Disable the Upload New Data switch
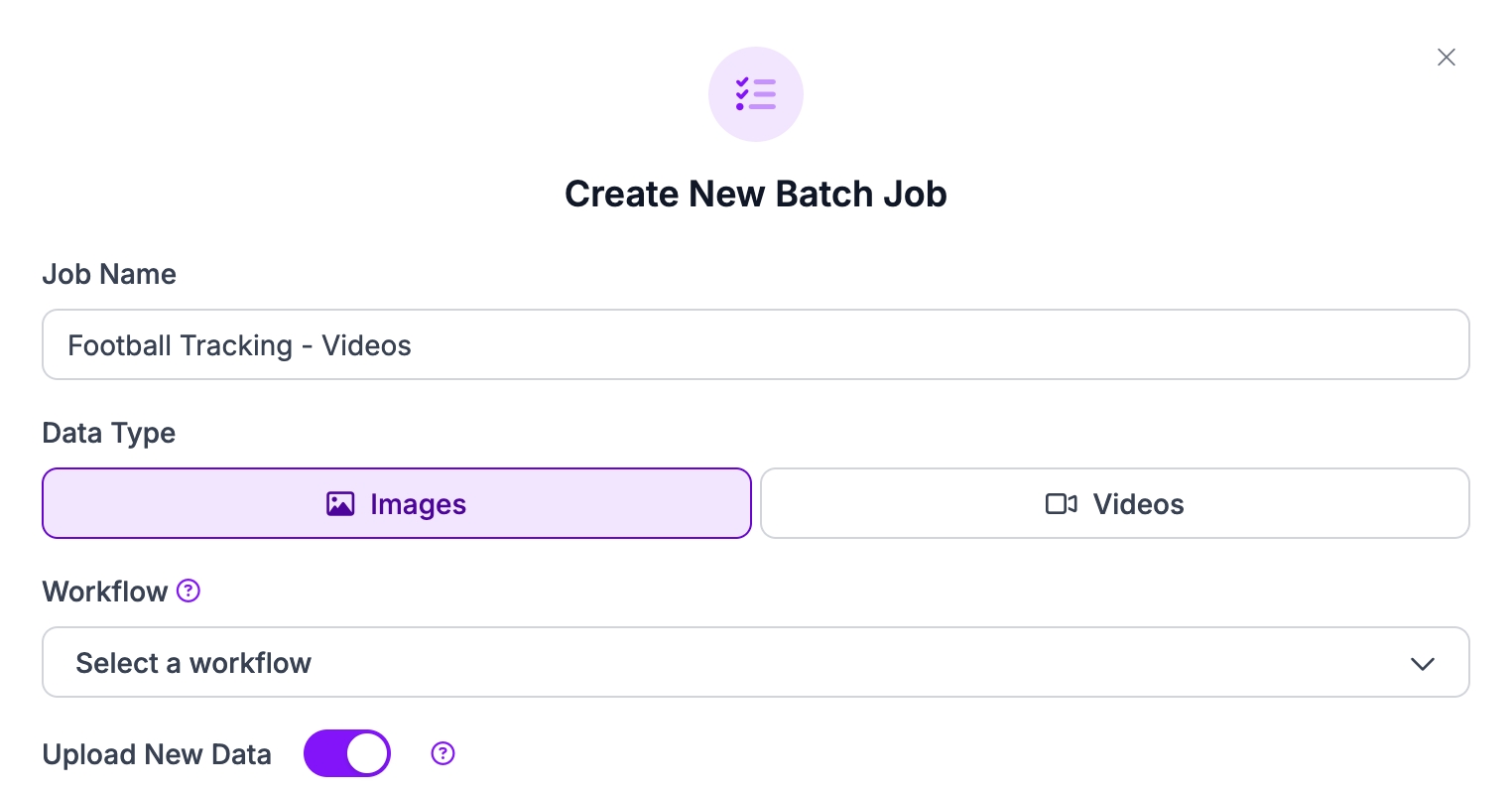The image size is (1512, 792). 347,754
